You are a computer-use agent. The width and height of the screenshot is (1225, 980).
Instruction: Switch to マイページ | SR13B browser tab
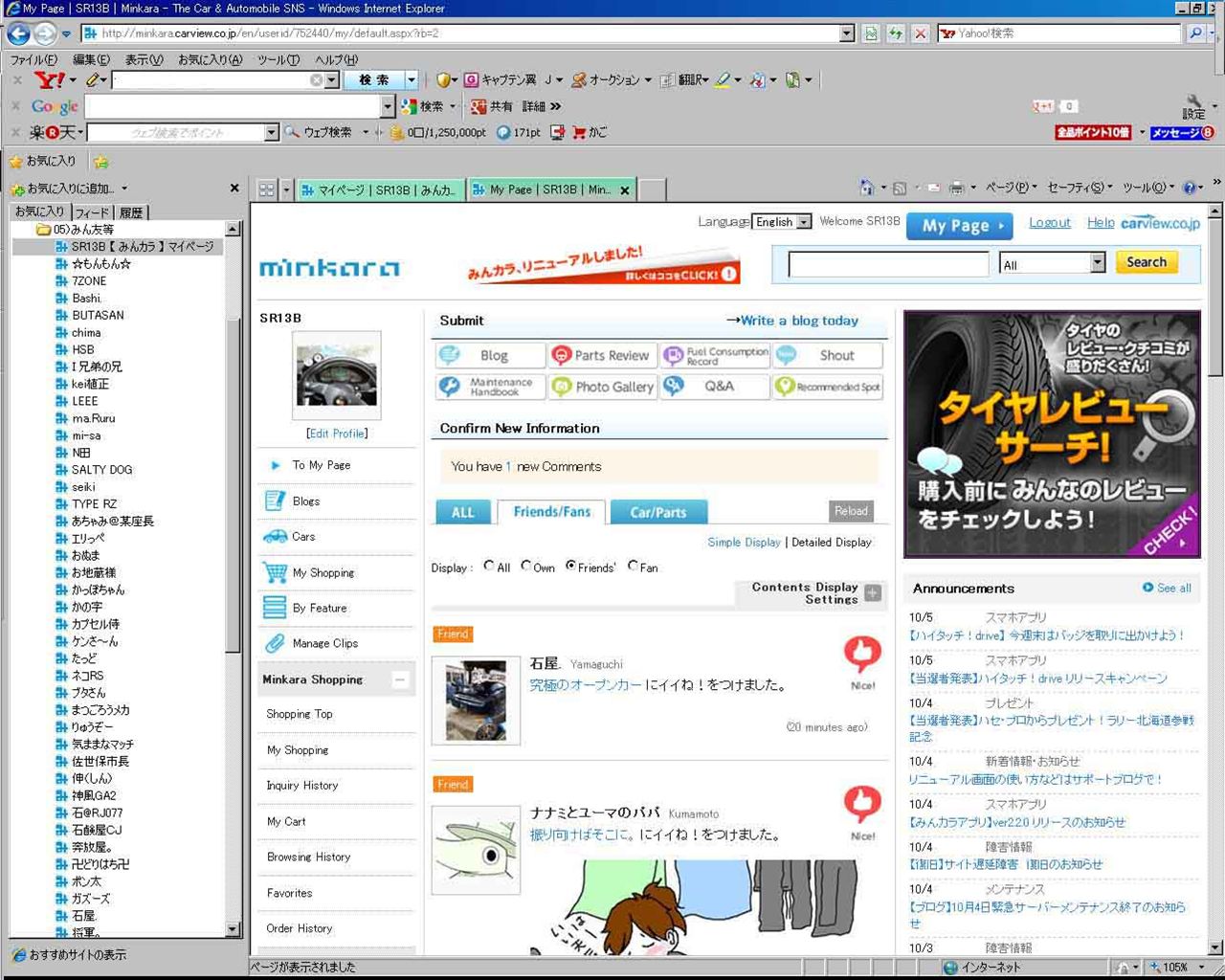click(x=380, y=189)
